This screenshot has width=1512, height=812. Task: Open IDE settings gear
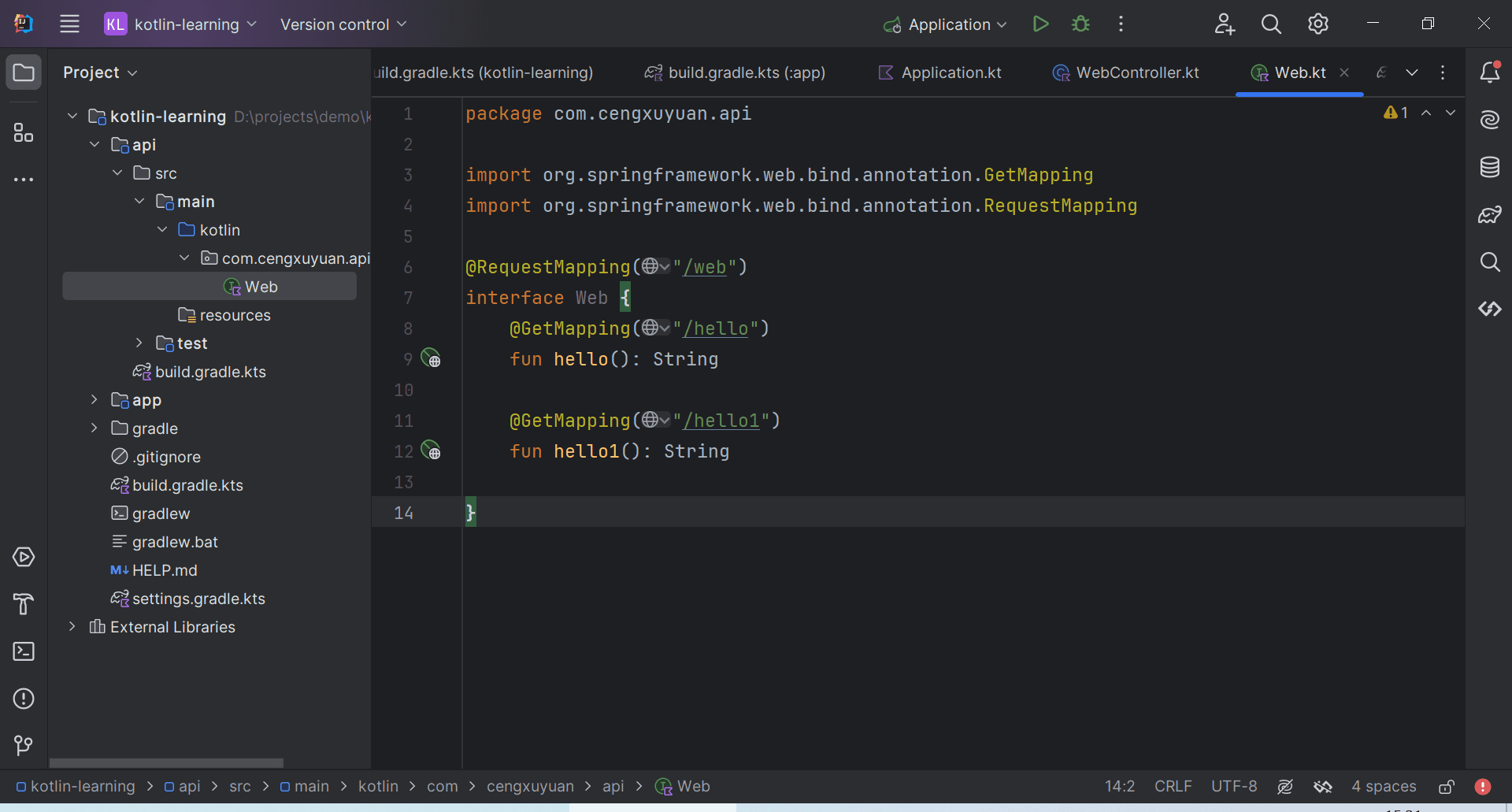point(1318,24)
